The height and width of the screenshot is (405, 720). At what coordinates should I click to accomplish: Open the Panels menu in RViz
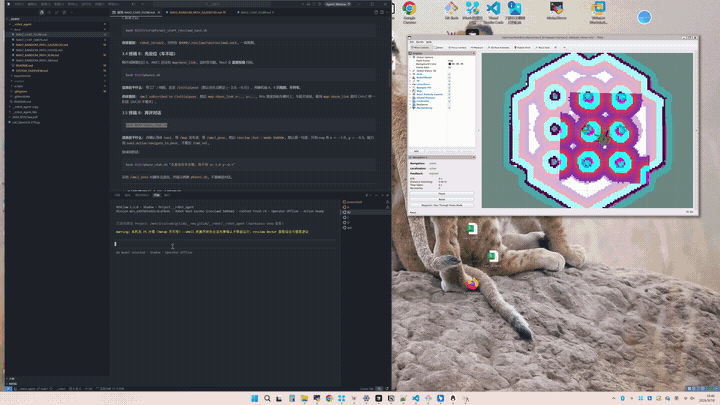(x=420, y=42)
